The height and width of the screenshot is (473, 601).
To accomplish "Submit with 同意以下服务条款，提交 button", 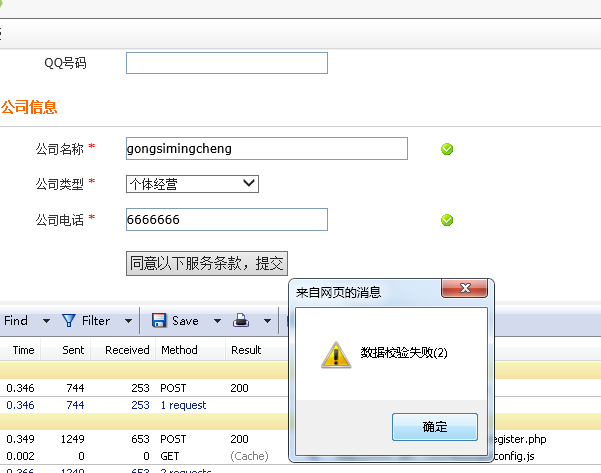I will click(207, 263).
